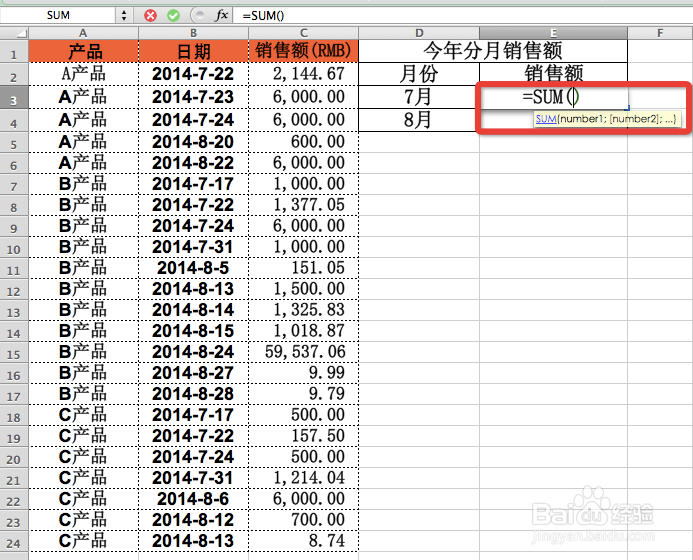Select the date cell 2014-8-15

[x=194, y=331]
